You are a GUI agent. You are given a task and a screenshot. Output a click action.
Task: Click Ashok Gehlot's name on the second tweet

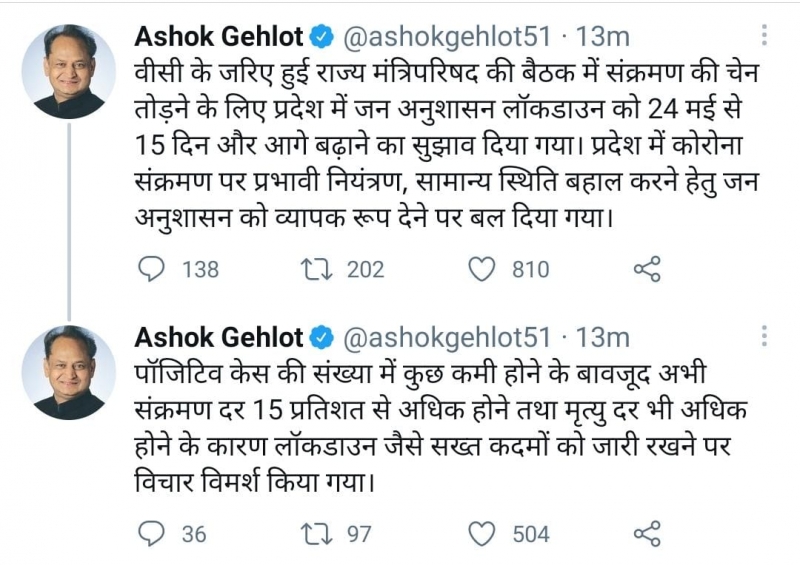tap(218, 336)
